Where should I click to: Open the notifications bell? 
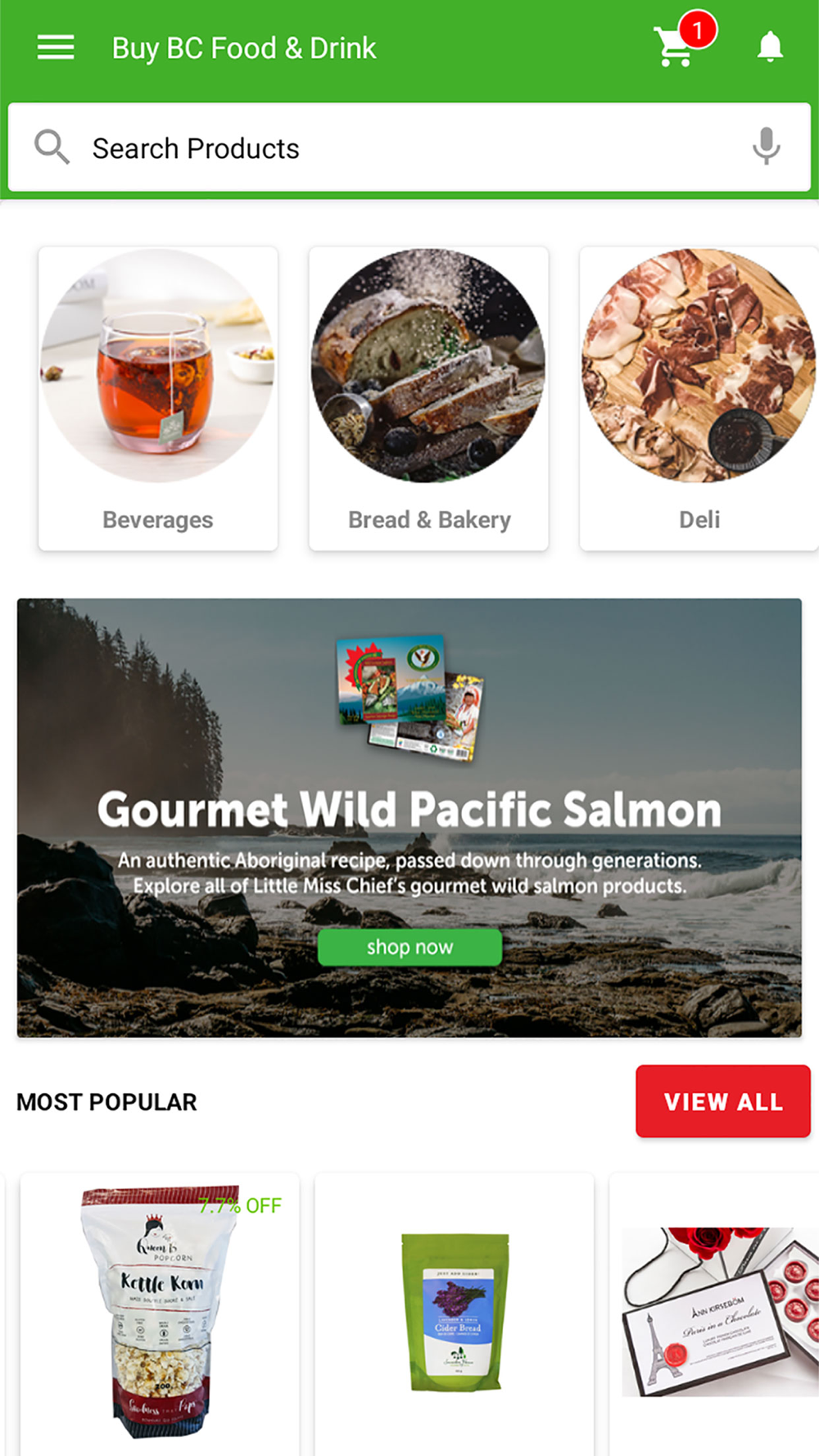point(770,47)
